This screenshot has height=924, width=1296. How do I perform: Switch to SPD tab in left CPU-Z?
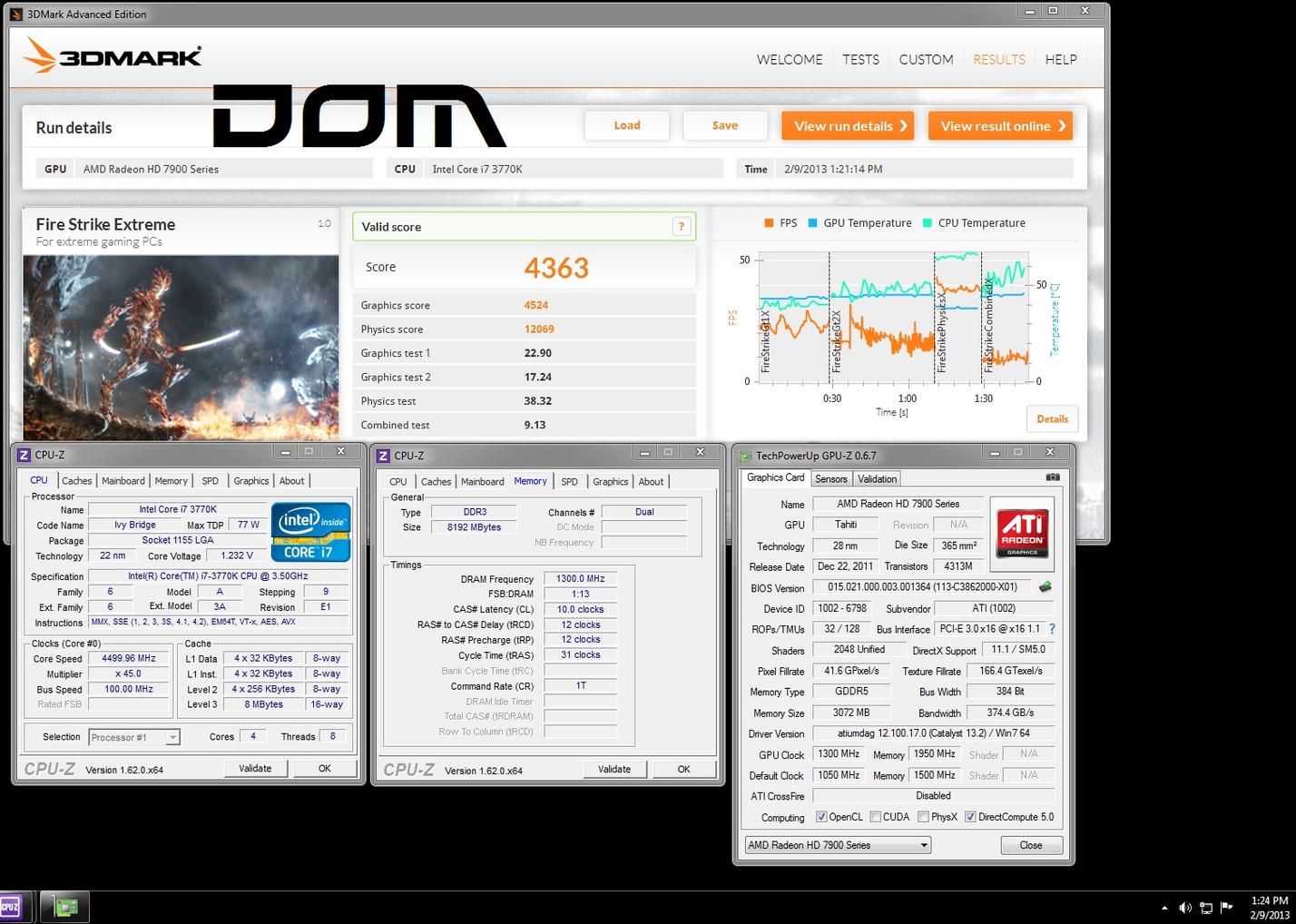211,481
